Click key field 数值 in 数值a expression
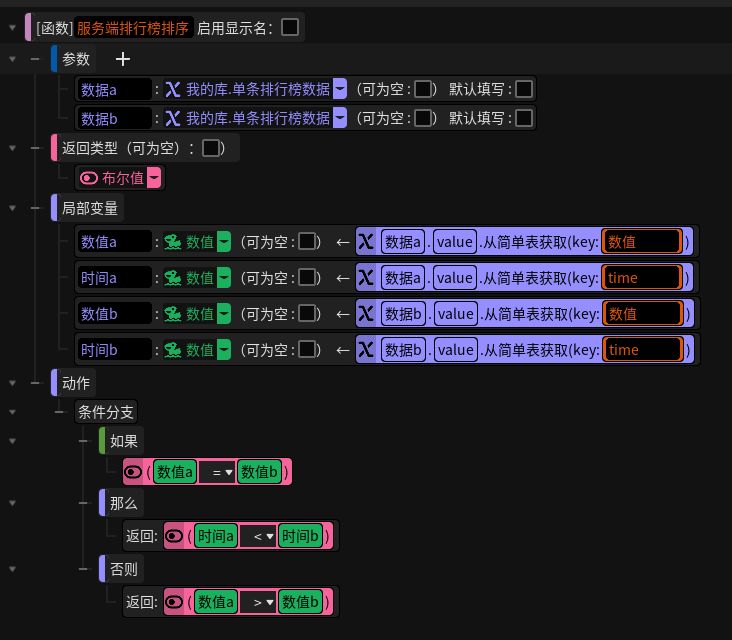Image resolution: width=732 pixels, height=640 pixels. [x=642, y=242]
